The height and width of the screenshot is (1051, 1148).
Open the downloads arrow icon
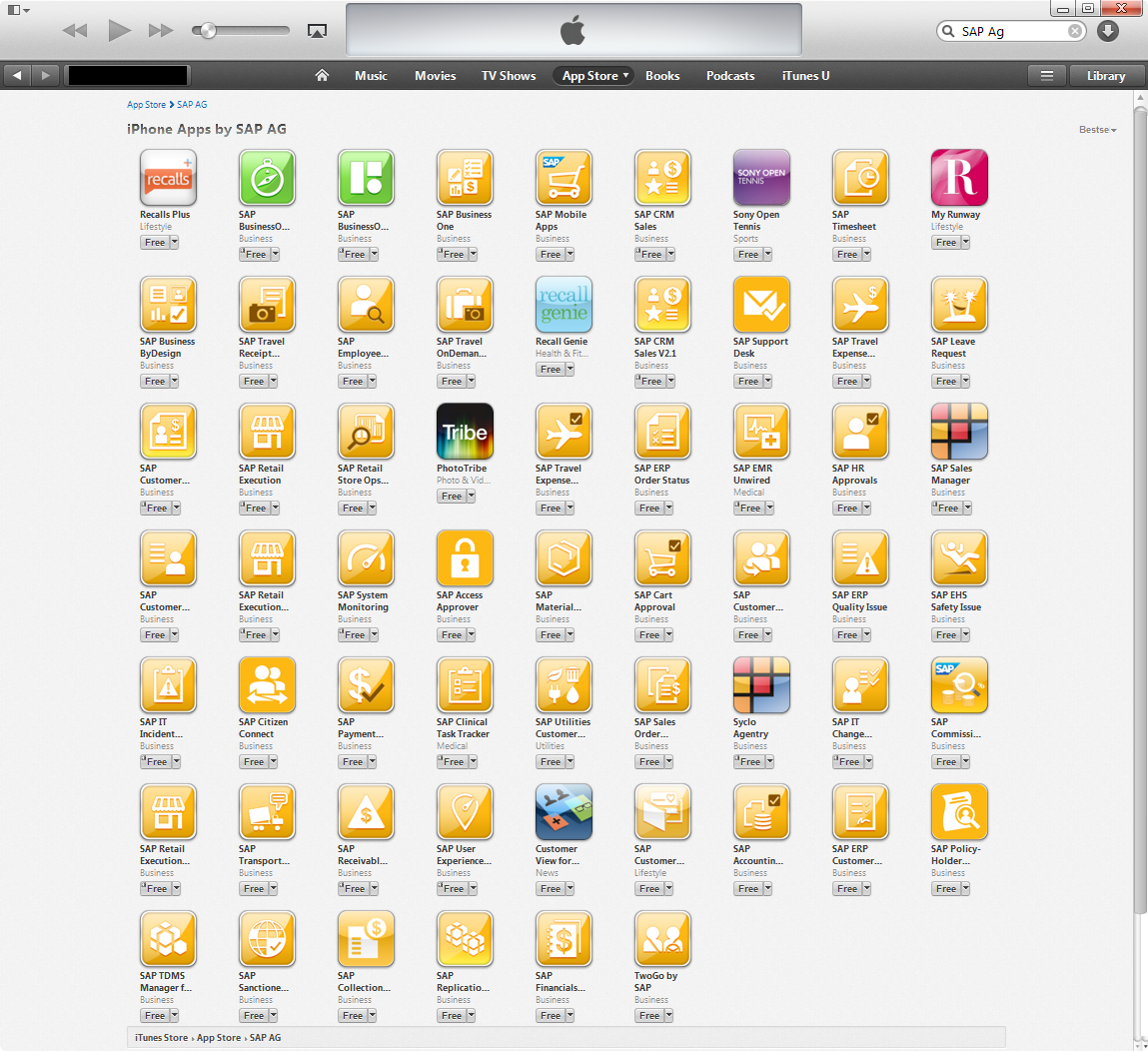tap(1108, 31)
